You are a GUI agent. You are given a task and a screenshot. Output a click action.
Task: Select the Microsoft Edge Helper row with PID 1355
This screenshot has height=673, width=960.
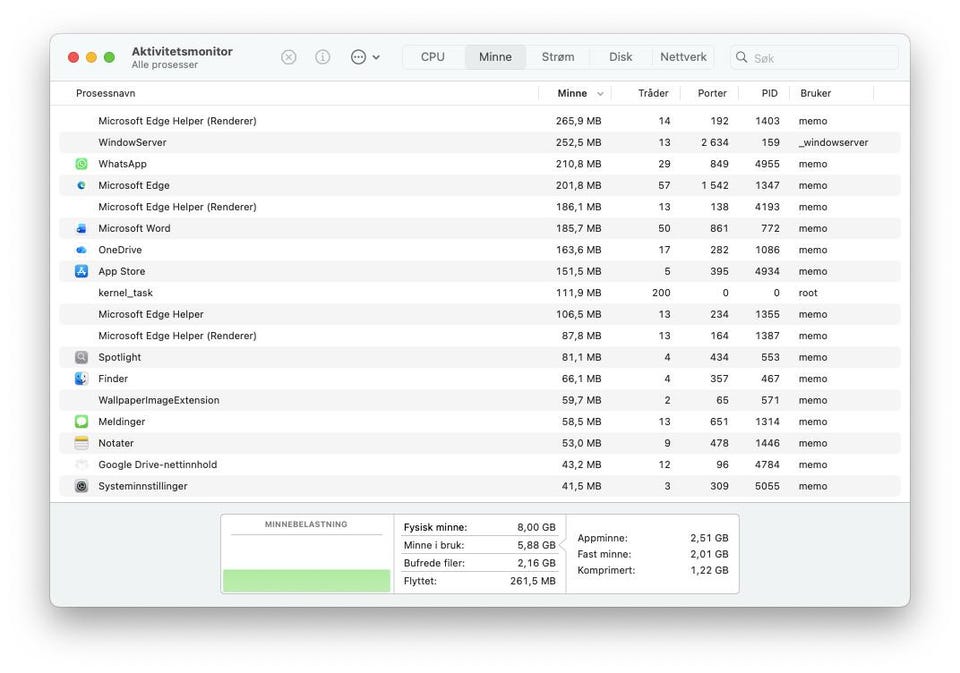[480, 314]
